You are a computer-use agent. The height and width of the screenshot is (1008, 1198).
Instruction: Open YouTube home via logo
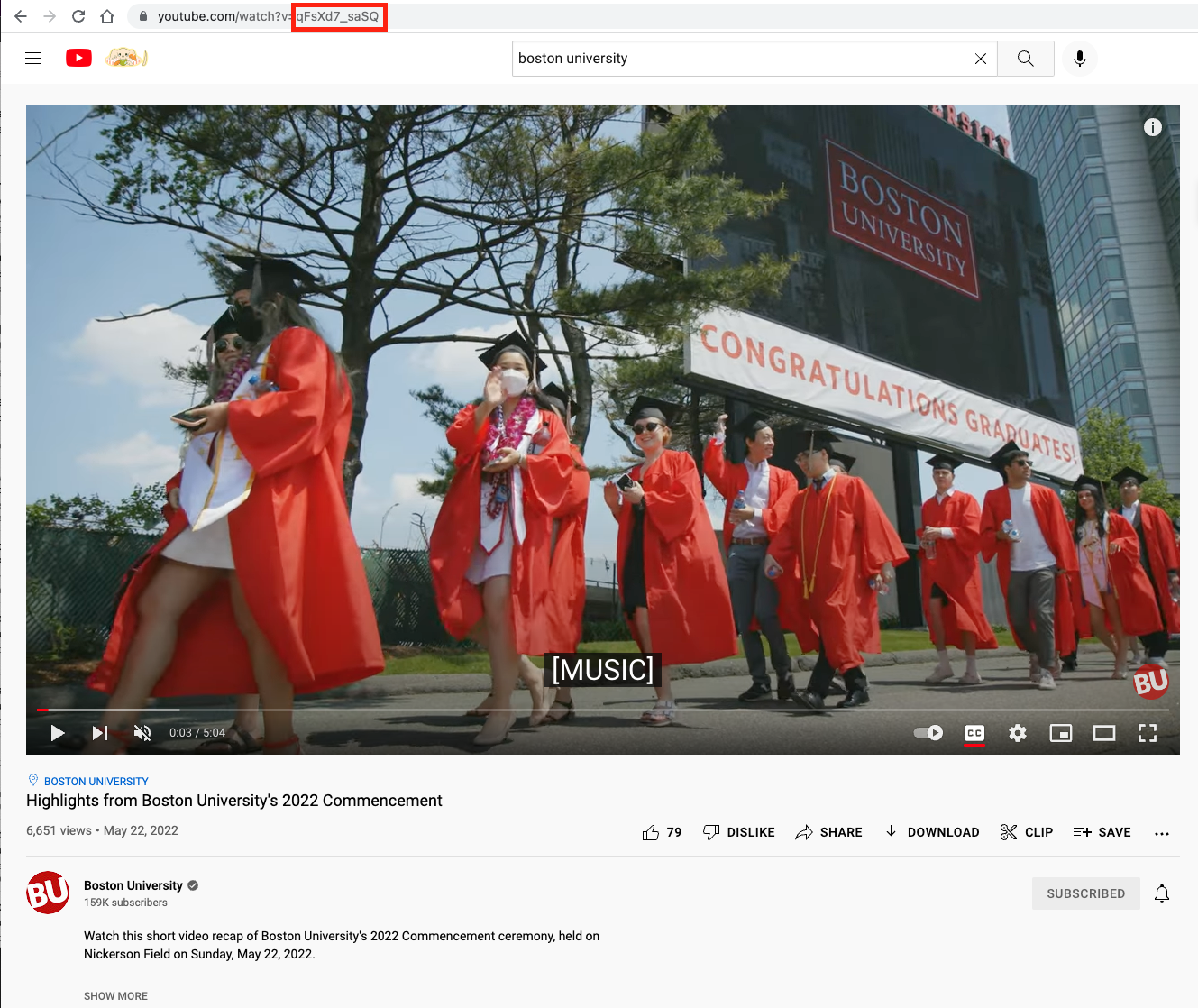[x=79, y=59]
